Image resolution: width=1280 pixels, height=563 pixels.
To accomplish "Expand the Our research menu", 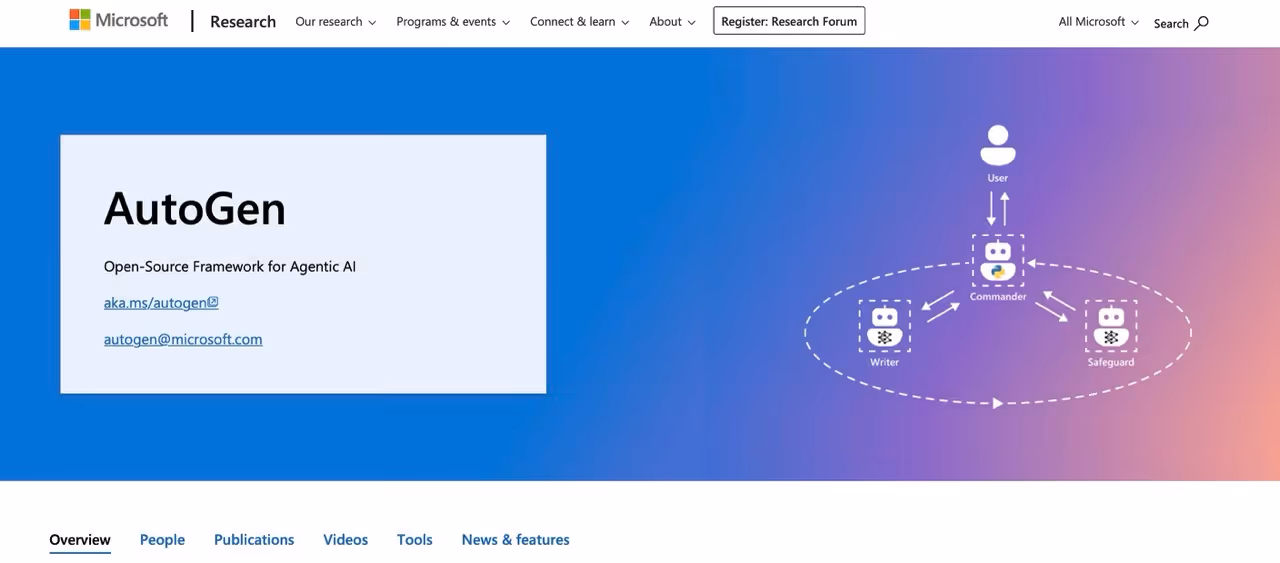I will click(x=336, y=21).
